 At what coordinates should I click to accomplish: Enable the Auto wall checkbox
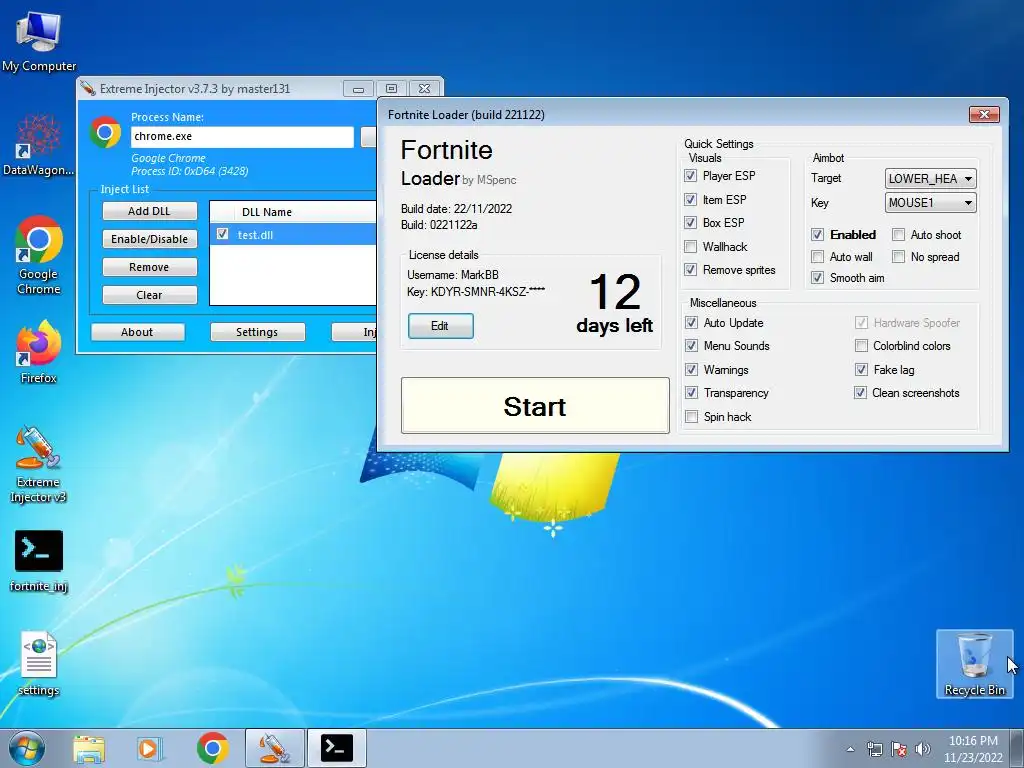click(817, 257)
